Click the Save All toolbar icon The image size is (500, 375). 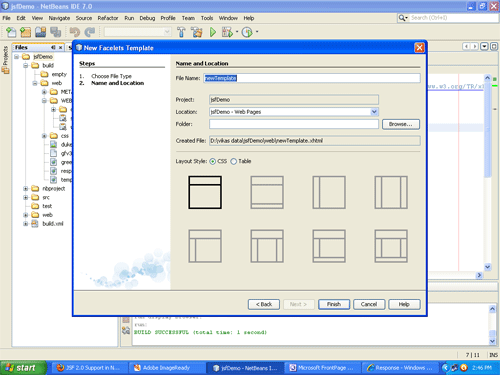click(x=55, y=32)
